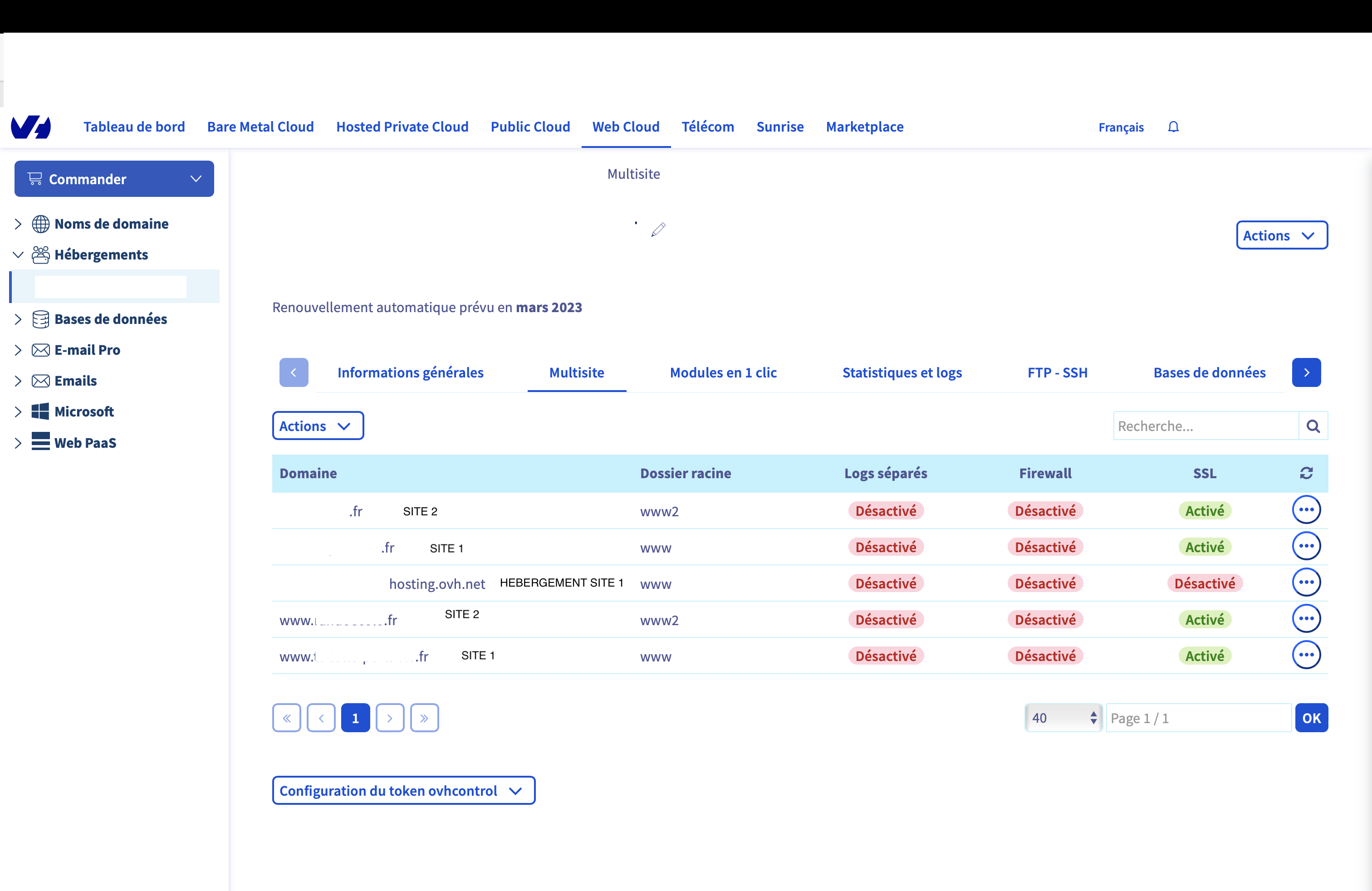The image size is (1372, 891).
Task: Open row menu for hosting.ovh.net domain
Action: [1306, 583]
